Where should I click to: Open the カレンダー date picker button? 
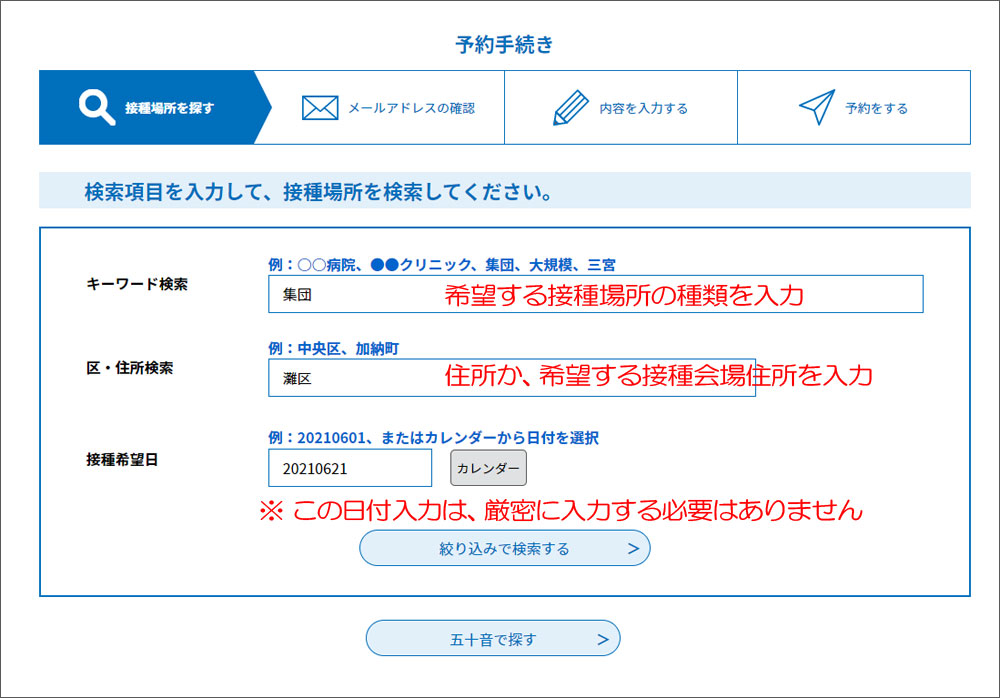489,468
